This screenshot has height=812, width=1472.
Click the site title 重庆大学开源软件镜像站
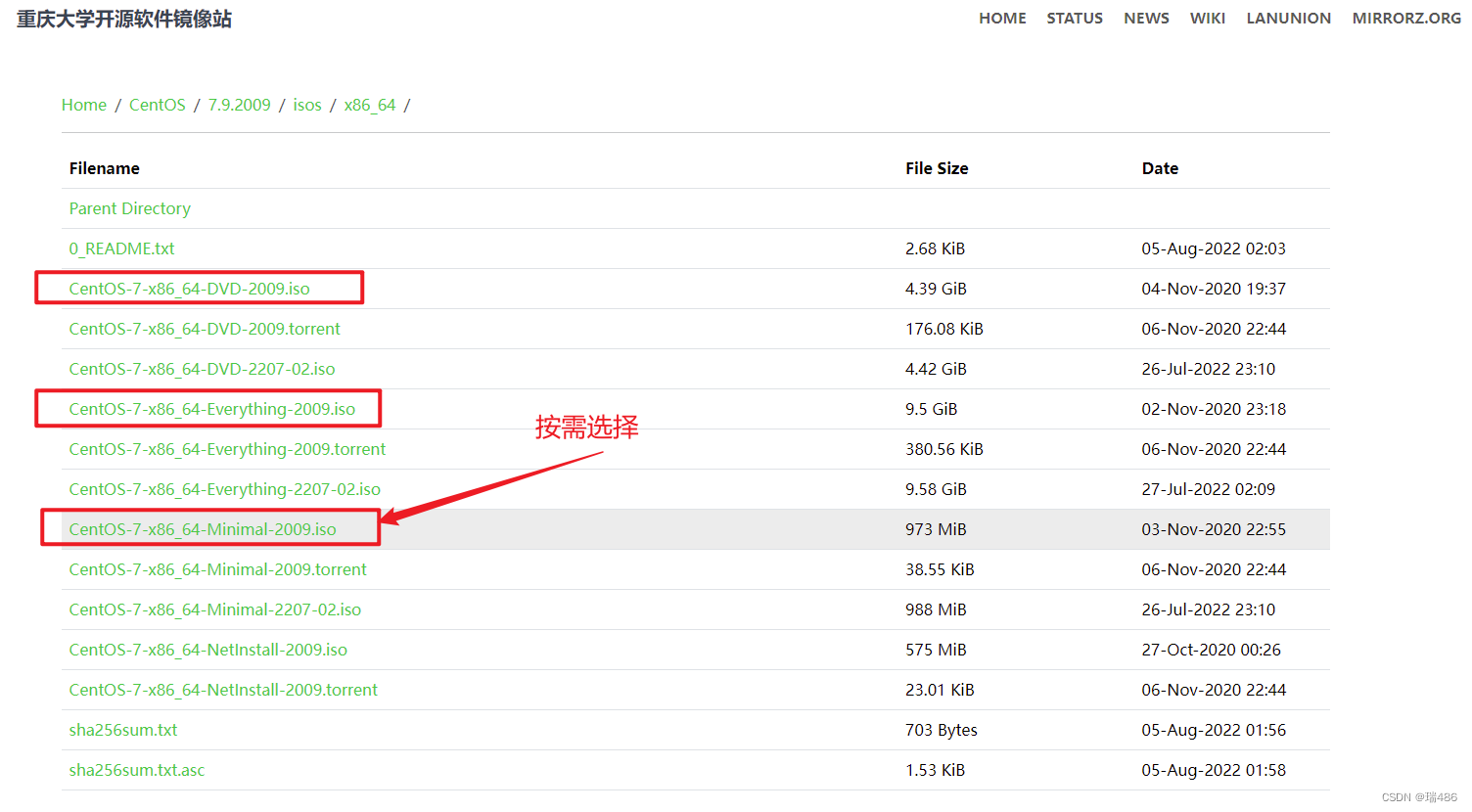pyautogui.click(x=124, y=20)
